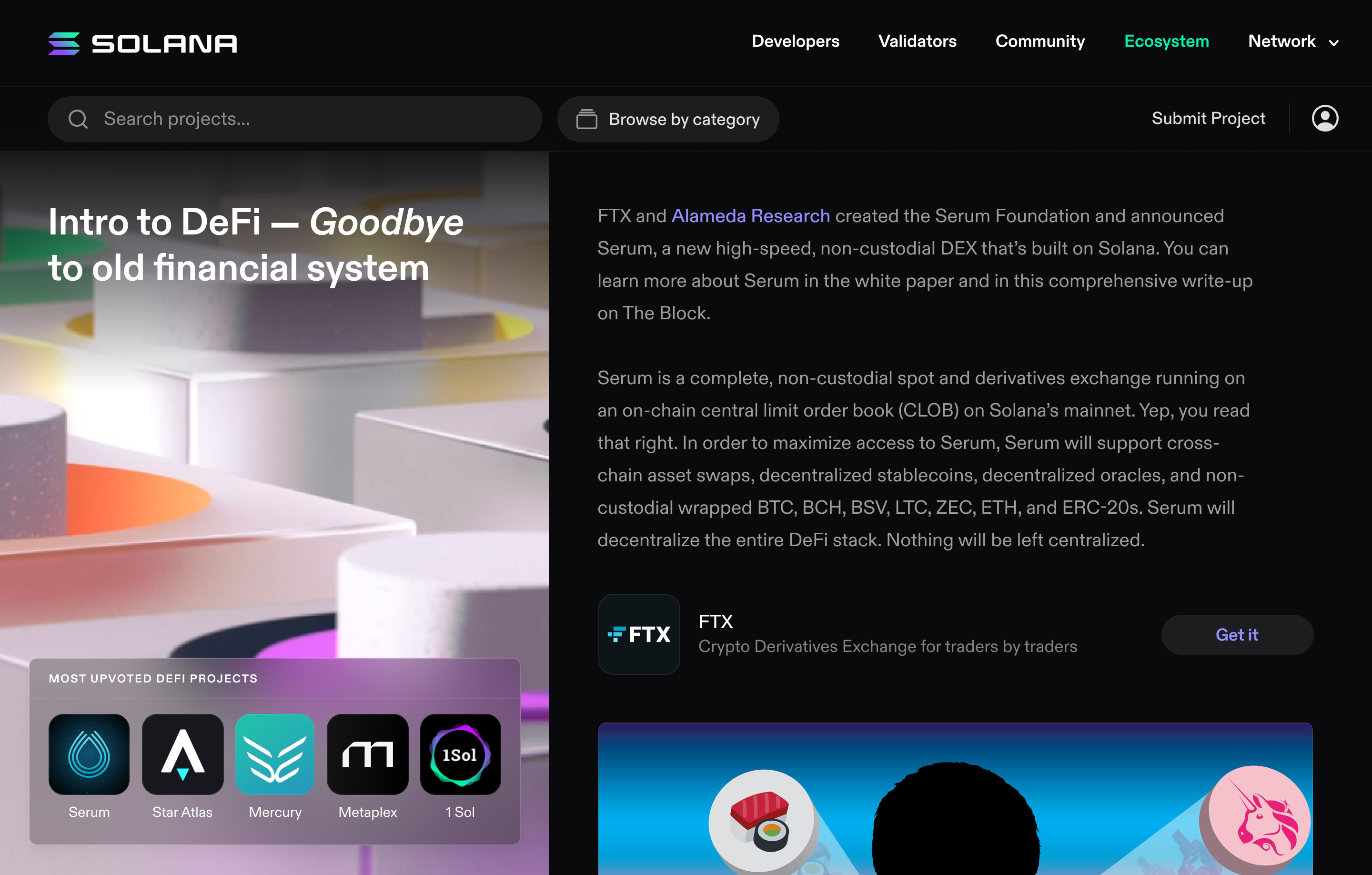Open the user profile icon
The image size is (1372, 875).
[1325, 119]
